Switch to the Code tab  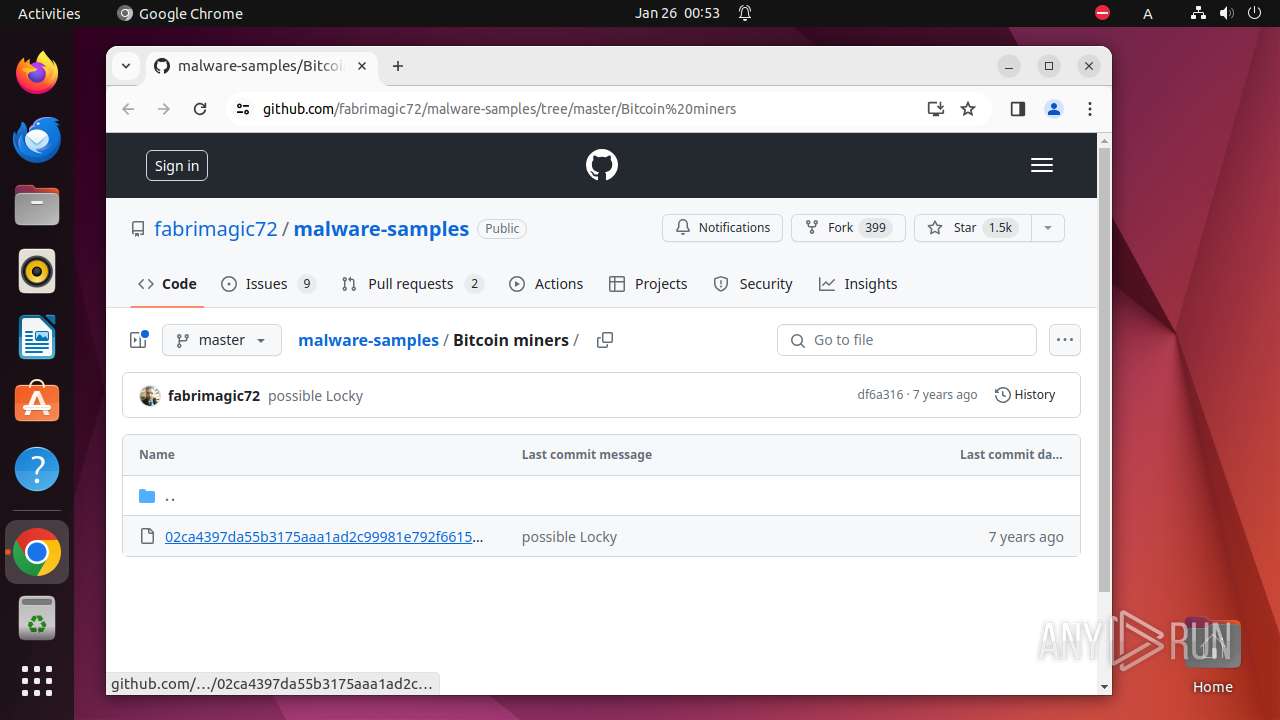point(168,284)
